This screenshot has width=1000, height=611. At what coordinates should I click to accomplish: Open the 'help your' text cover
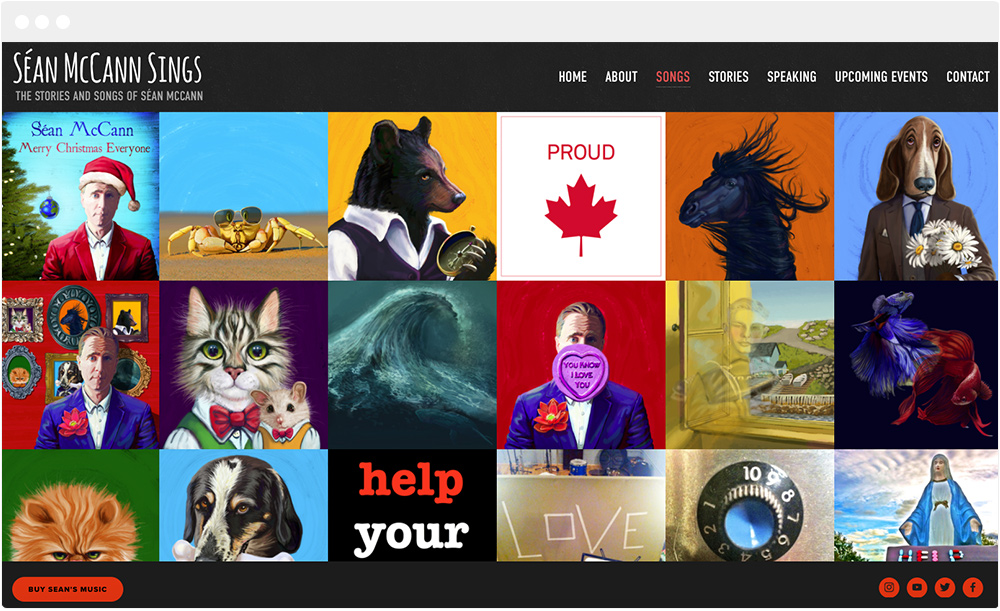(412, 506)
